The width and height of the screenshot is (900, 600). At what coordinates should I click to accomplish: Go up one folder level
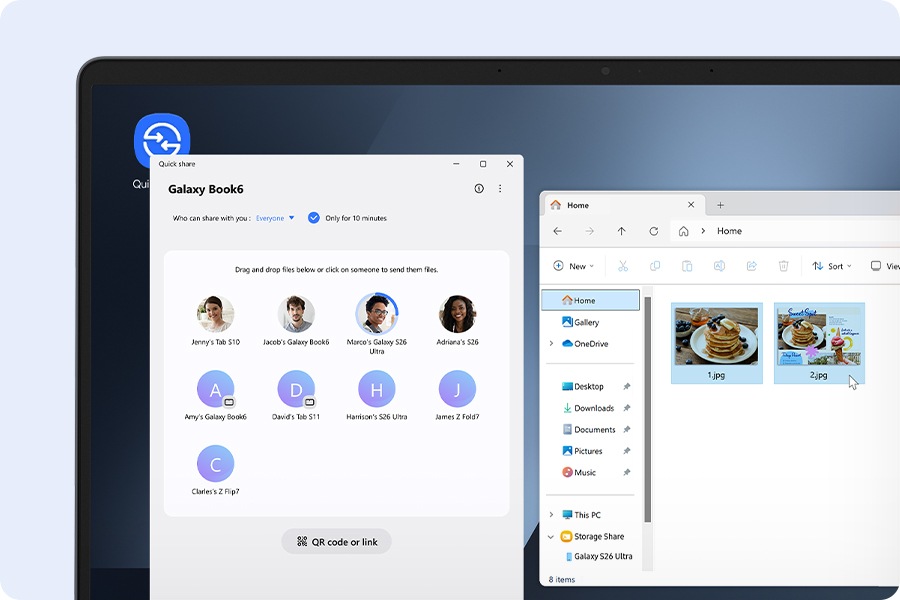(x=622, y=231)
